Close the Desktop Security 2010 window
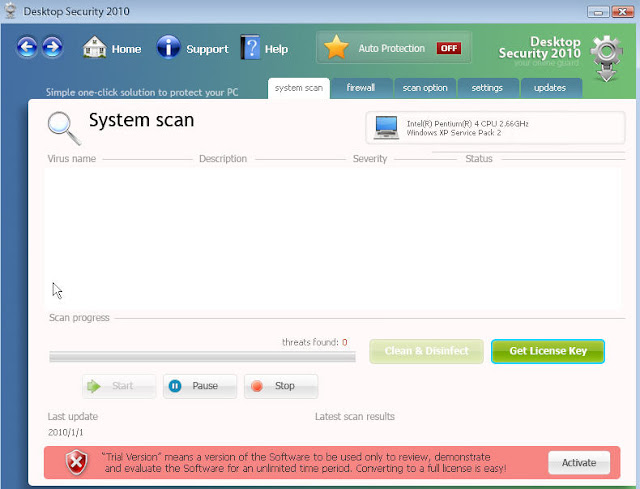 pyautogui.click(x=622, y=12)
